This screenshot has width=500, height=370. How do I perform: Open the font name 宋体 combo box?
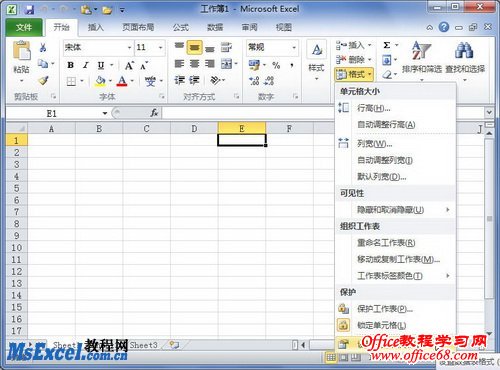pyautogui.click(x=98, y=48)
